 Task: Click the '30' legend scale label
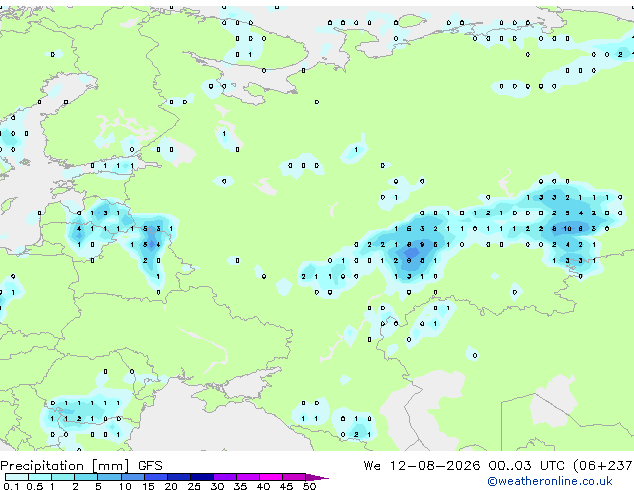pyautogui.click(x=217, y=486)
